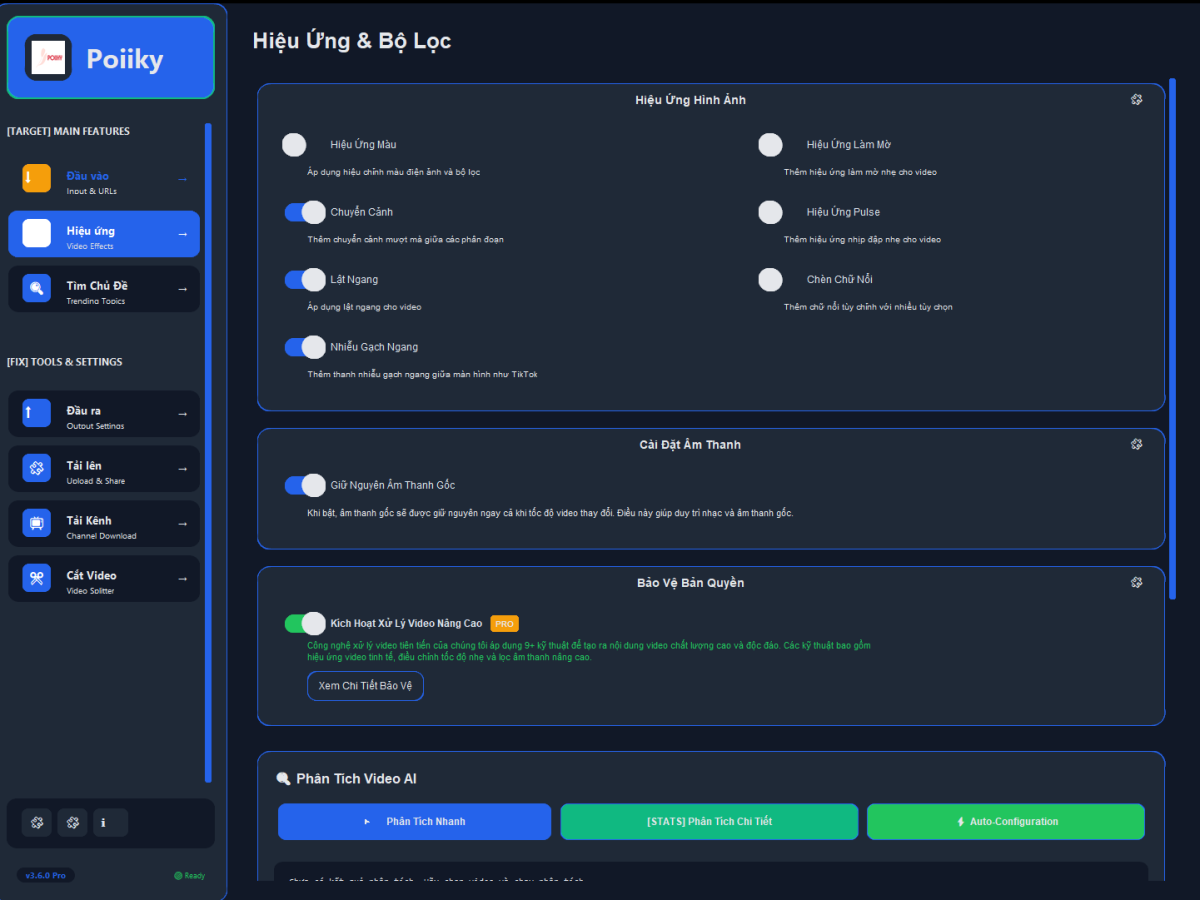Turn off the Chuyển Cảnh toggle

(x=304, y=212)
